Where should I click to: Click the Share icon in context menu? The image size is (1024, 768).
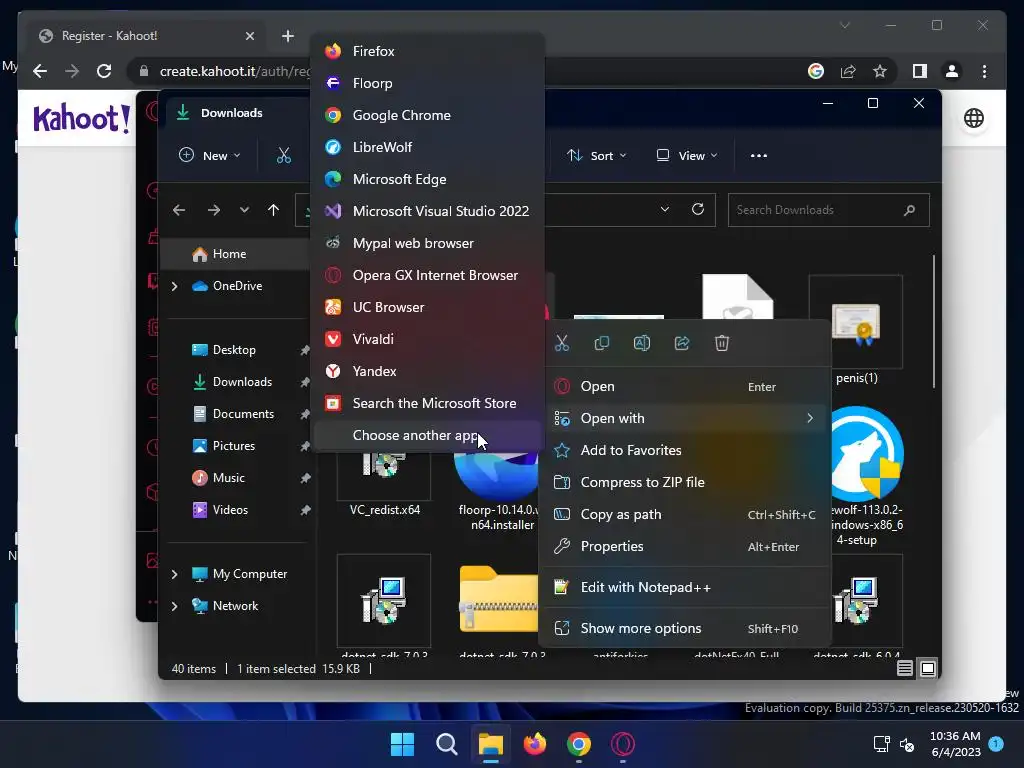pyautogui.click(x=682, y=343)
